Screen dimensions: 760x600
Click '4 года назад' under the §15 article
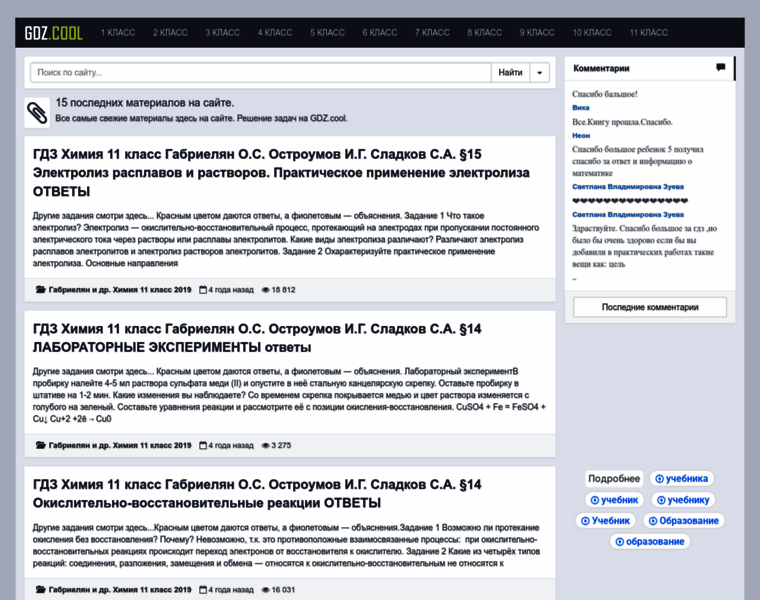coord(231,290)
